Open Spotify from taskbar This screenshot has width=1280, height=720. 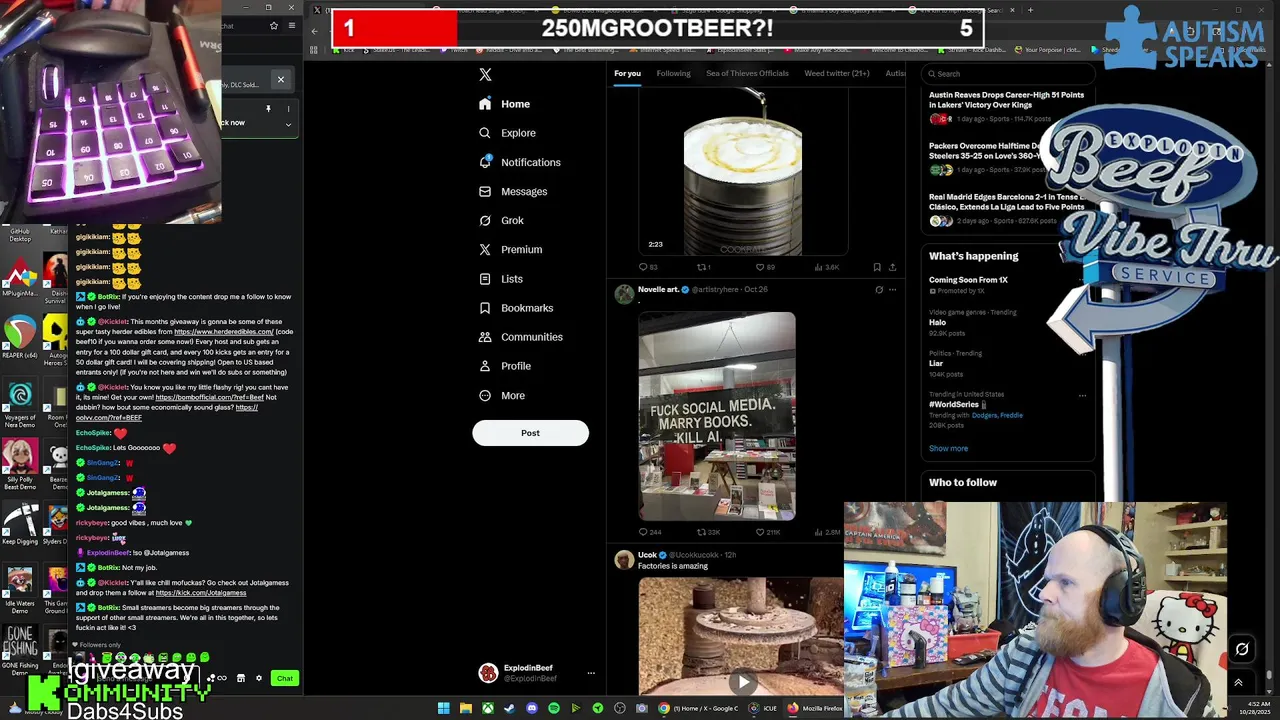pos(553,708)
